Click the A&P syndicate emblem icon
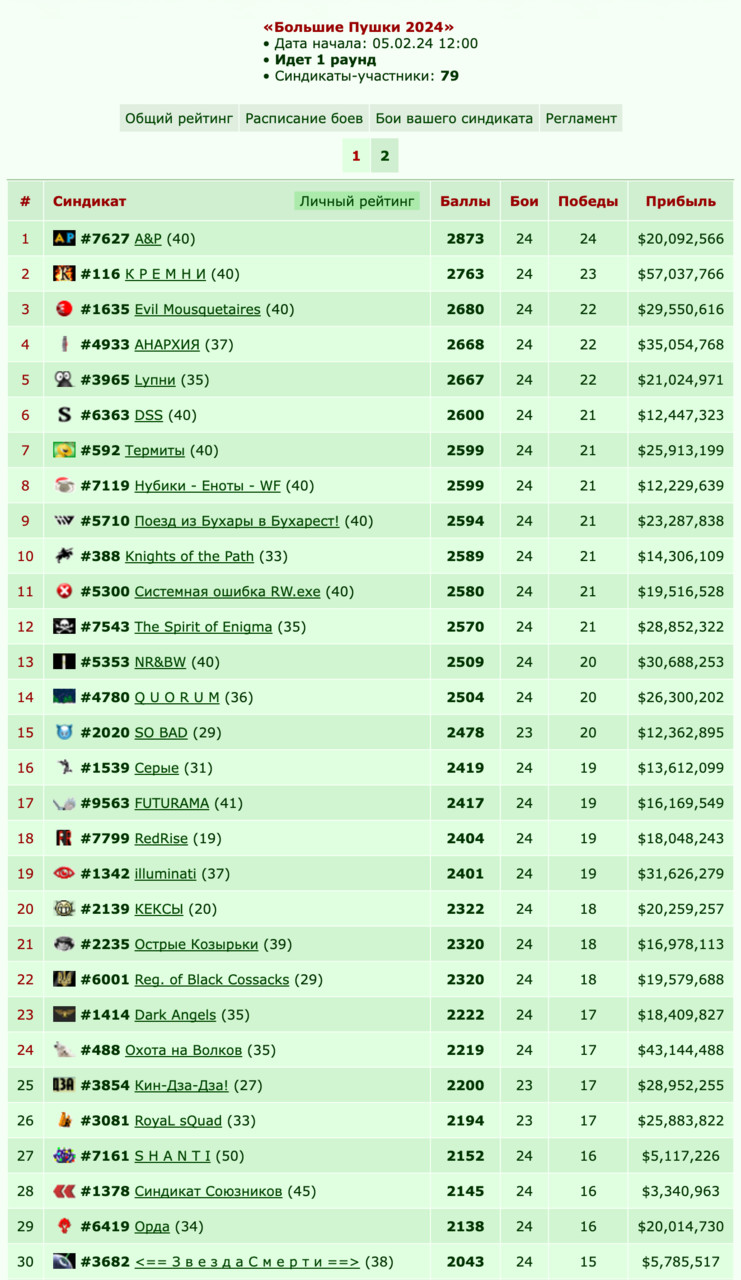Image resolution: width=741 pixels, height=1280 pixels. [x=64, y=238]
